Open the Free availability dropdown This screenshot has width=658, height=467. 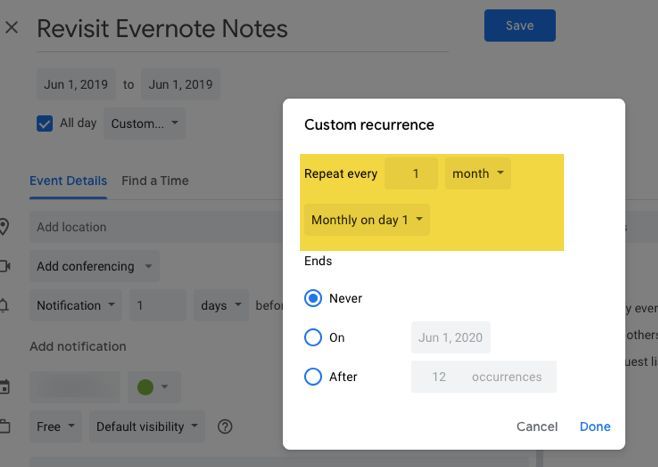55,427
